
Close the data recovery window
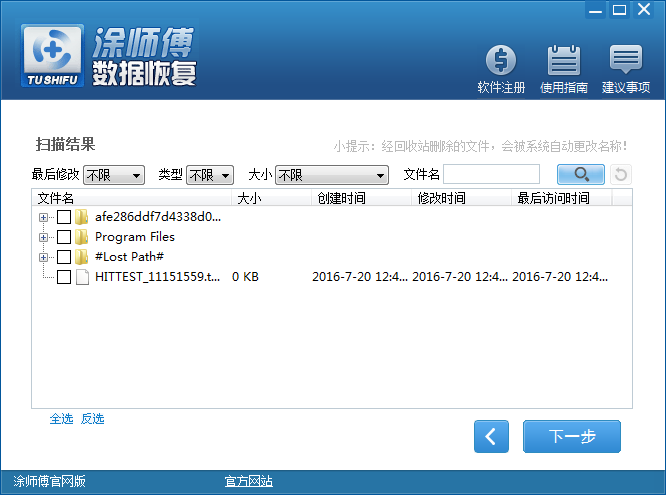point(643,9)
